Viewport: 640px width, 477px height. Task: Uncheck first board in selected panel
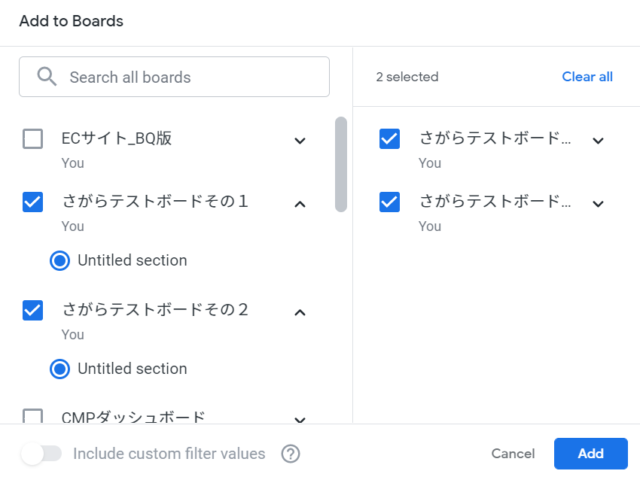389,139
